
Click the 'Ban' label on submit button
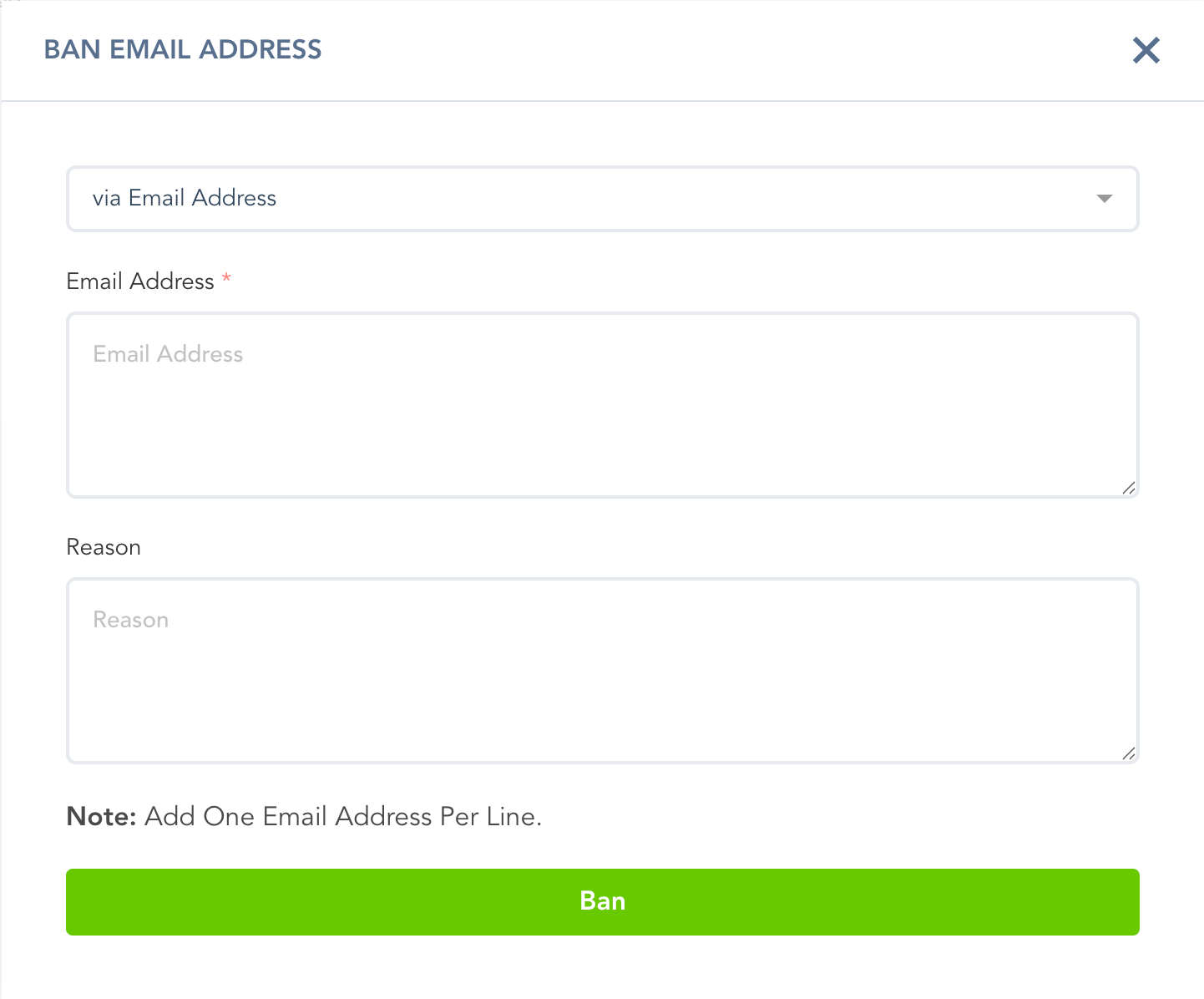pyautogui.click(x=603, y=901)
